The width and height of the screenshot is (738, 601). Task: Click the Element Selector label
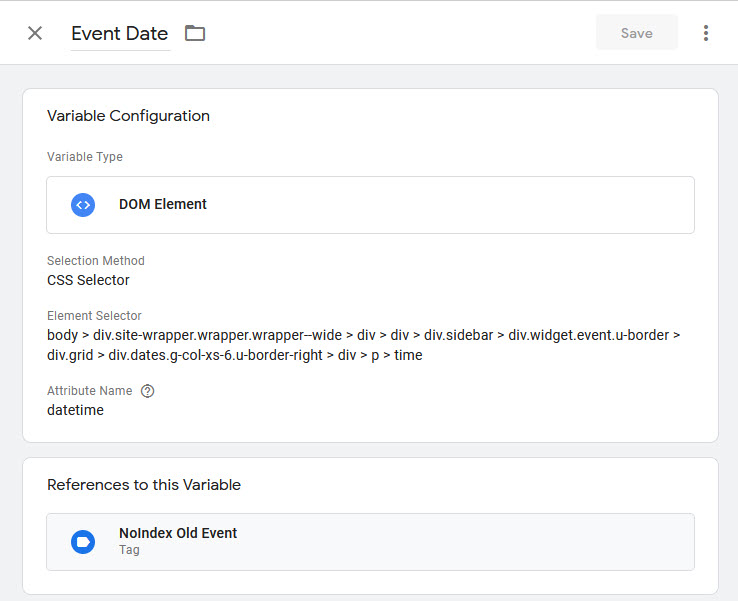(94, 316)
